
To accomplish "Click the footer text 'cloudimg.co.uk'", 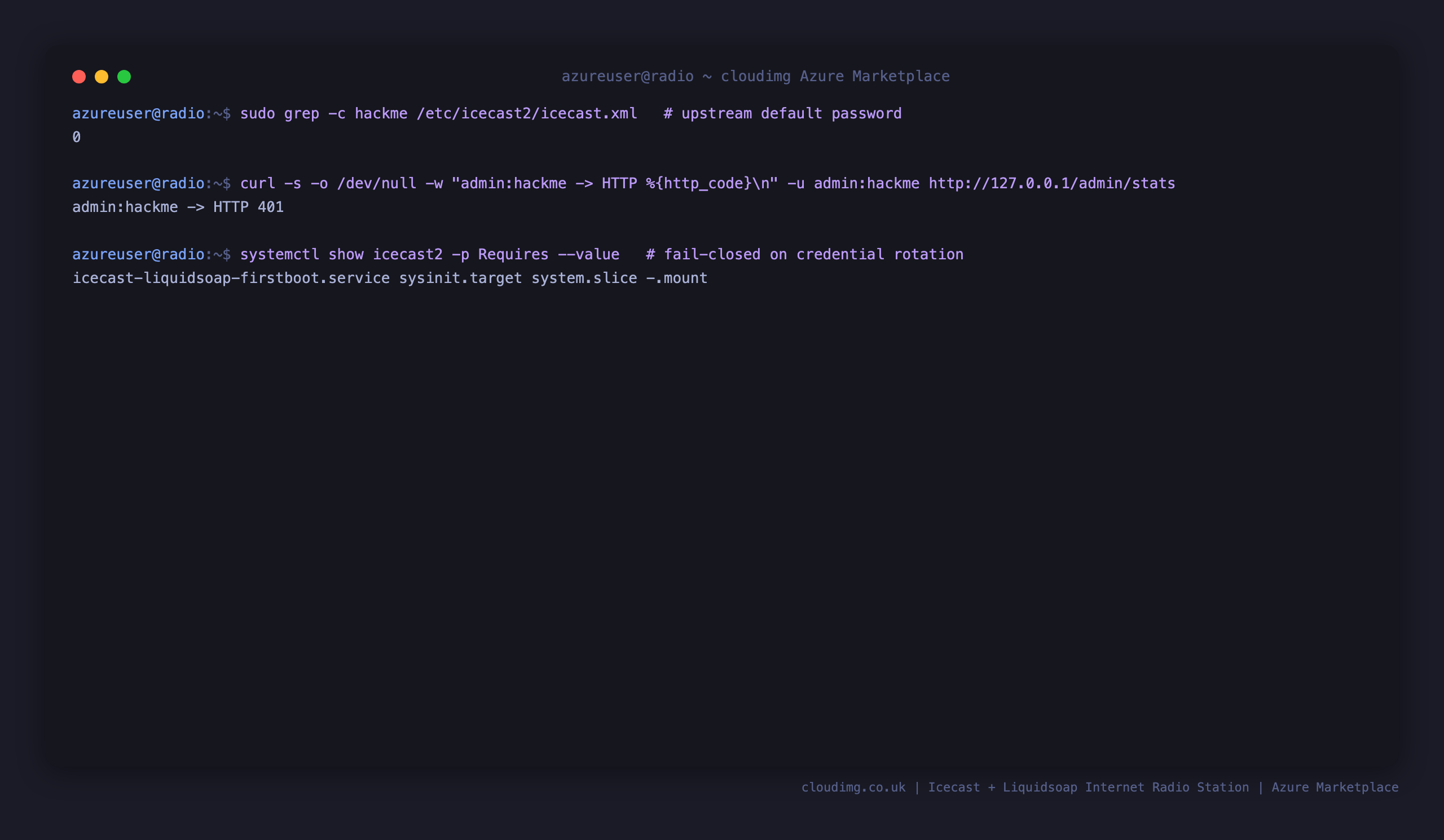I will tap(853, 788).
